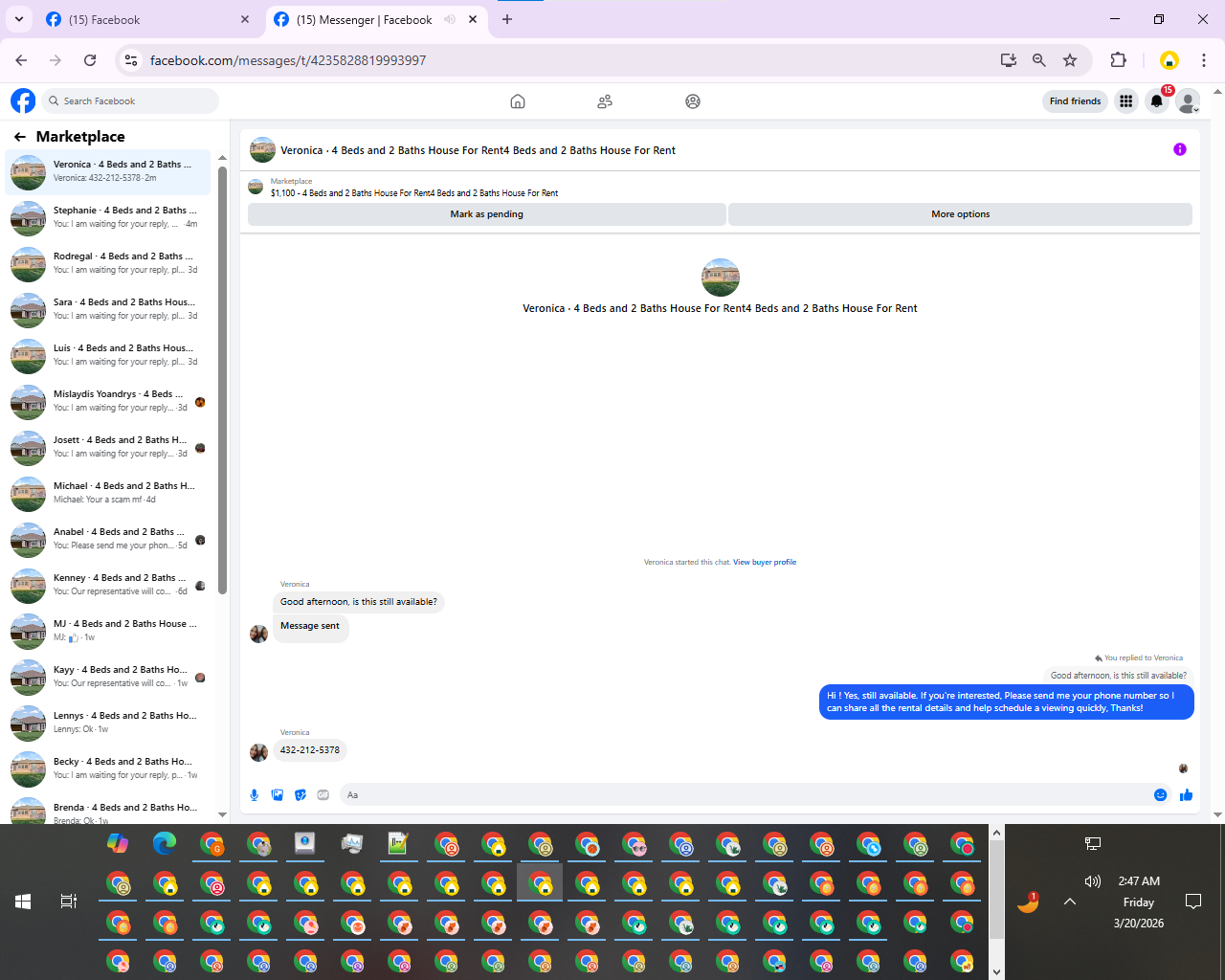Click the address bar URL
Image resolution: width=1225 pixels, height=980 pixels.
(x=288, y=60)
